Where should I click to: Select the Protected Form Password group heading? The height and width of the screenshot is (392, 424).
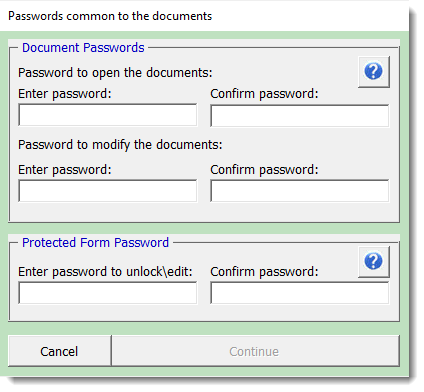coord(95,243)
